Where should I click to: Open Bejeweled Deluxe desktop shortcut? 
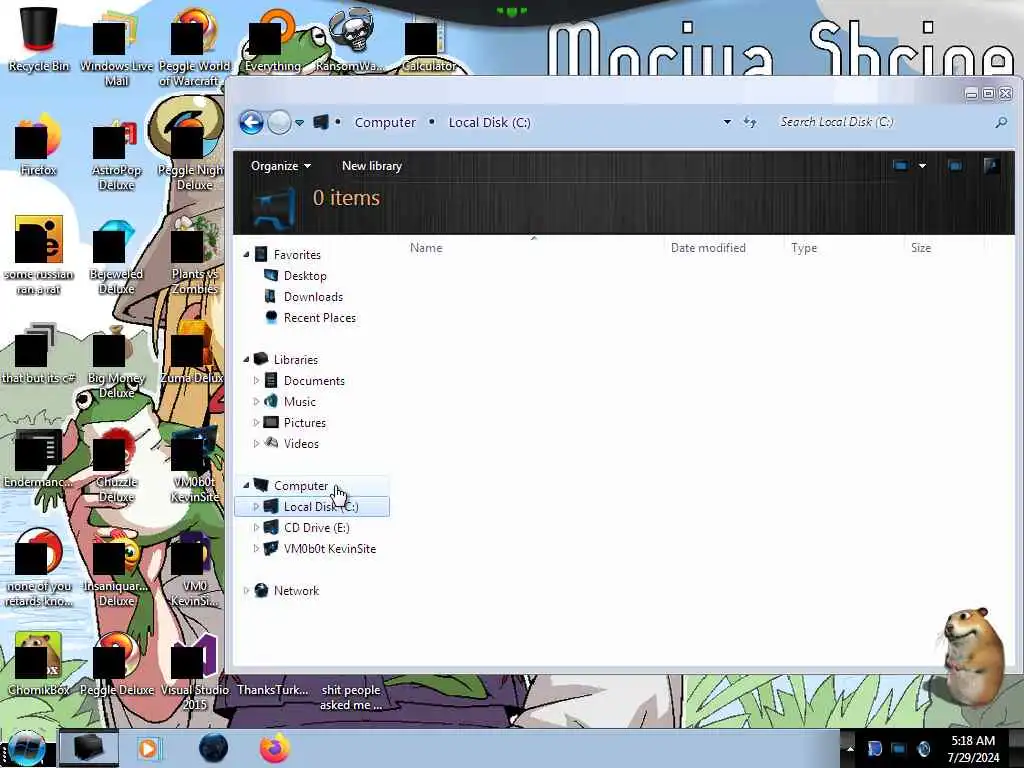click(x=116, y=258)
